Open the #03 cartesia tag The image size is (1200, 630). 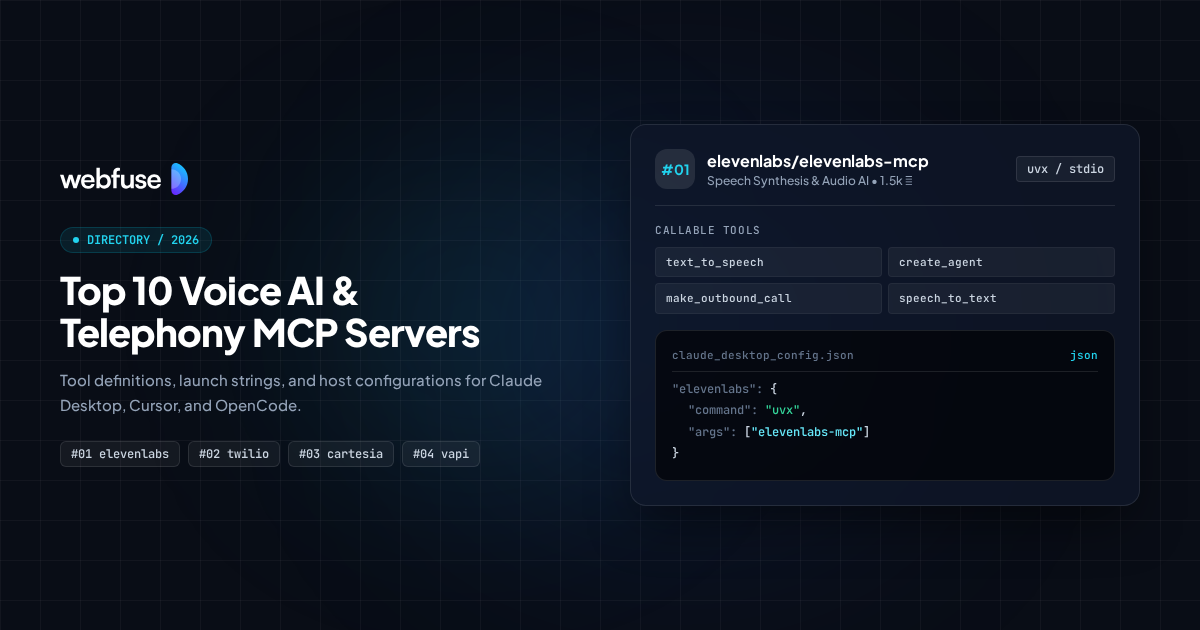(x=341, y=454)
